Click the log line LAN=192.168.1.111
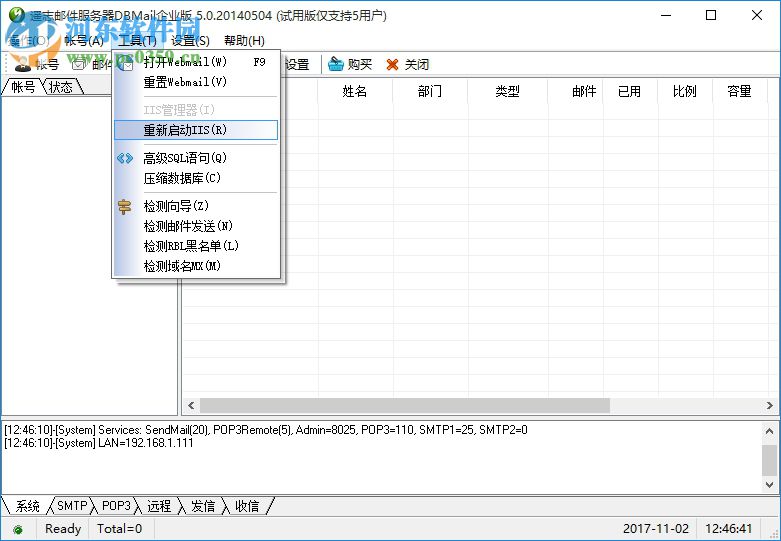Viewport: 781px width, 541px height. coord(99,443)
